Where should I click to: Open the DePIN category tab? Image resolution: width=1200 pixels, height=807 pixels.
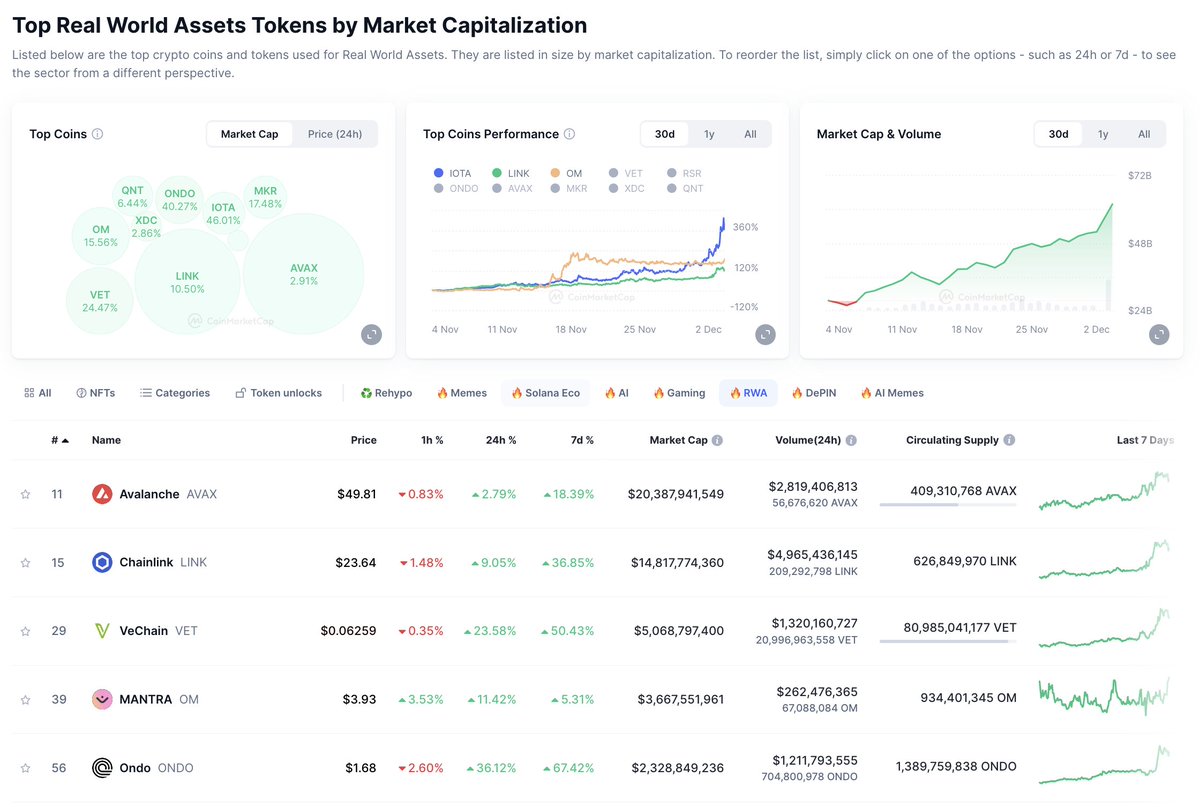[813, 393]
